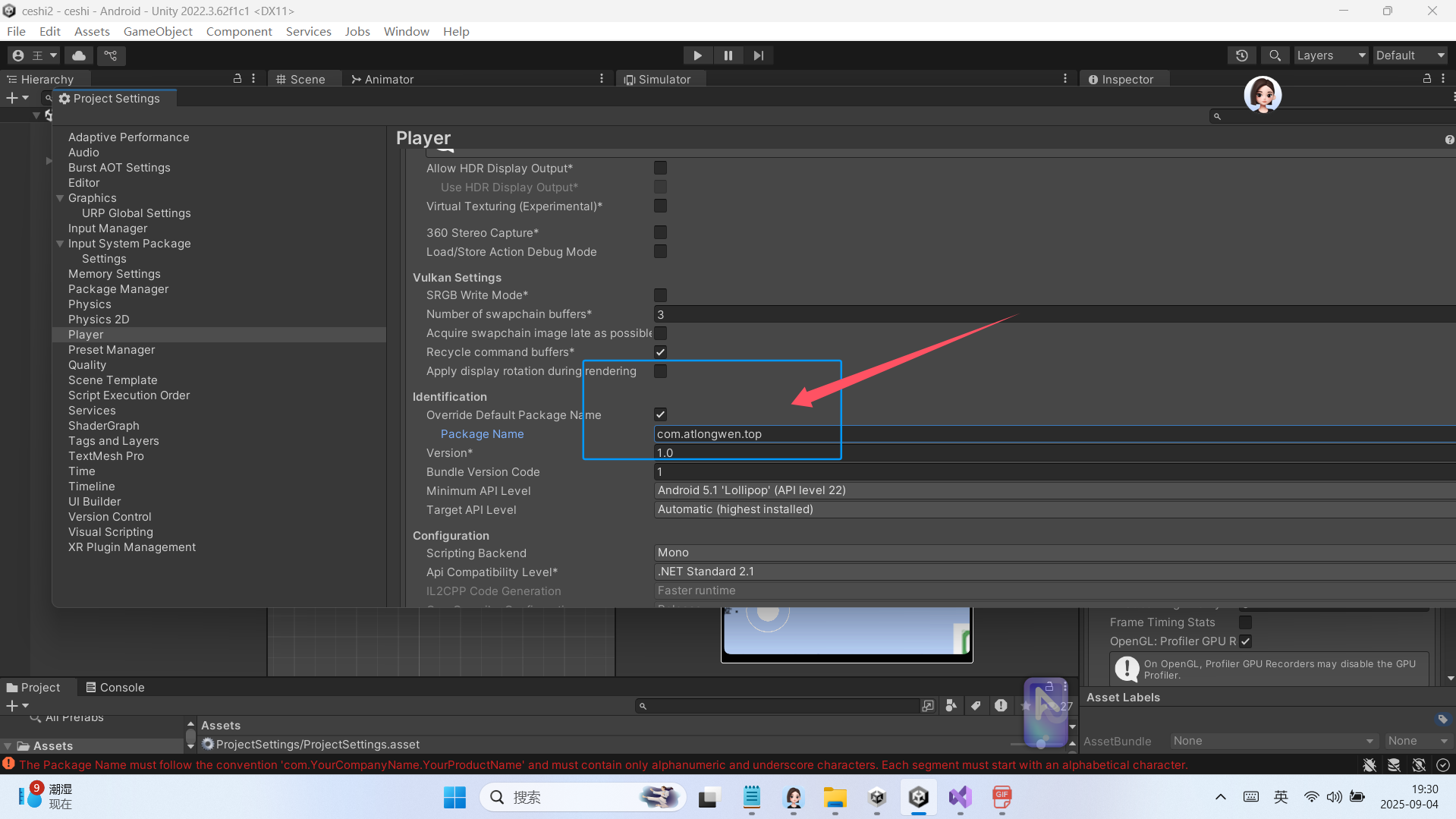Click the activity progress icon in status bar
The height and width of the screenshot is (819, 1456).
coord(1443,765)
